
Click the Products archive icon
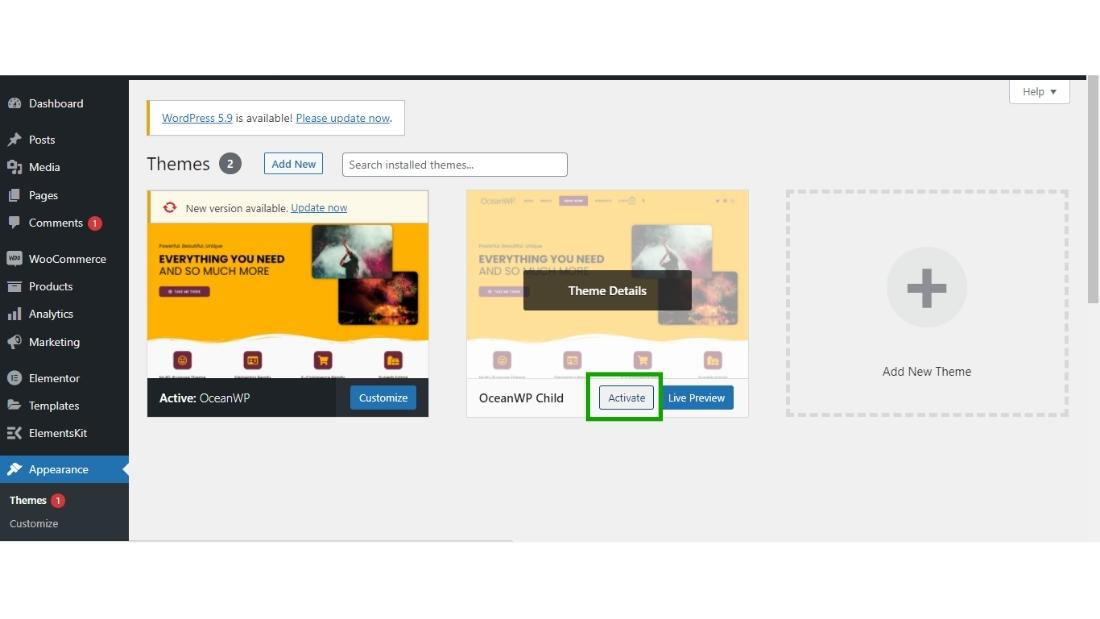pos(14,286)
